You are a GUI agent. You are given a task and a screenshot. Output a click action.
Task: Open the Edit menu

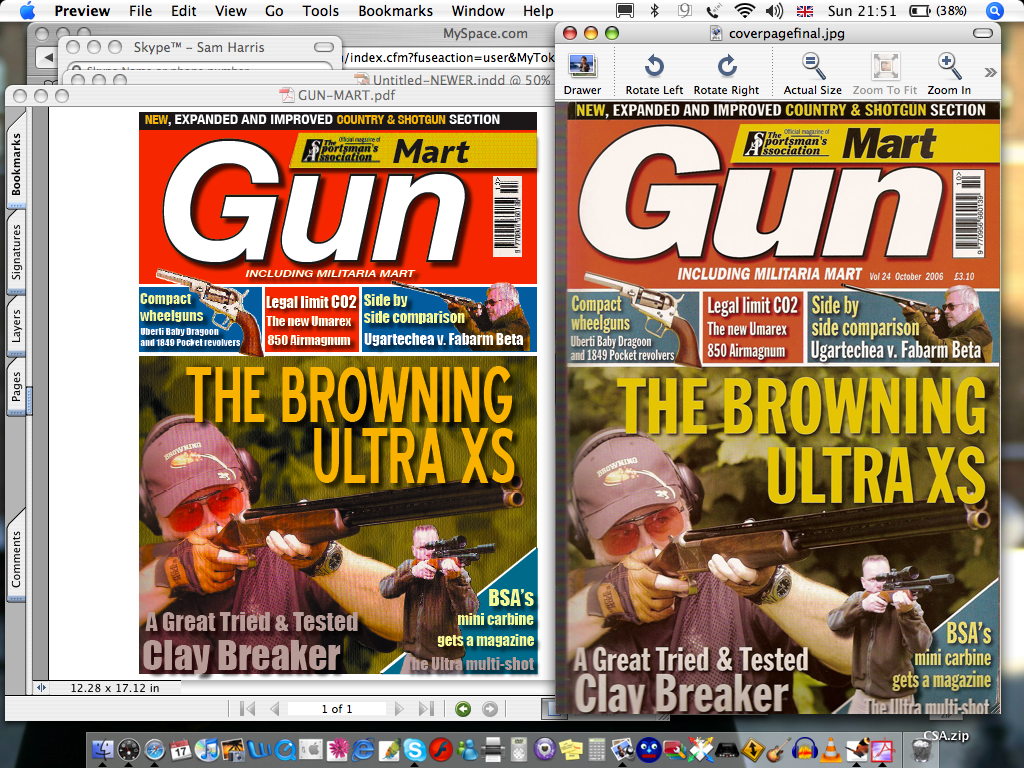[x=184, y=10]
